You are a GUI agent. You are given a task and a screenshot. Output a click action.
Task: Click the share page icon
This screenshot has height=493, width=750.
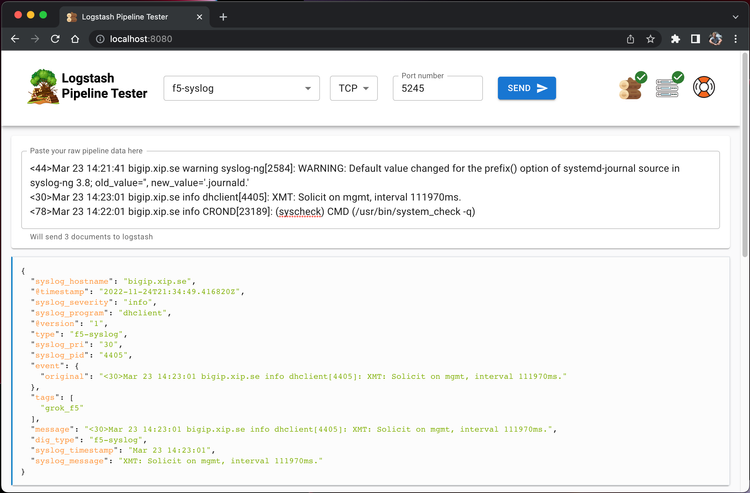point(630,39)
